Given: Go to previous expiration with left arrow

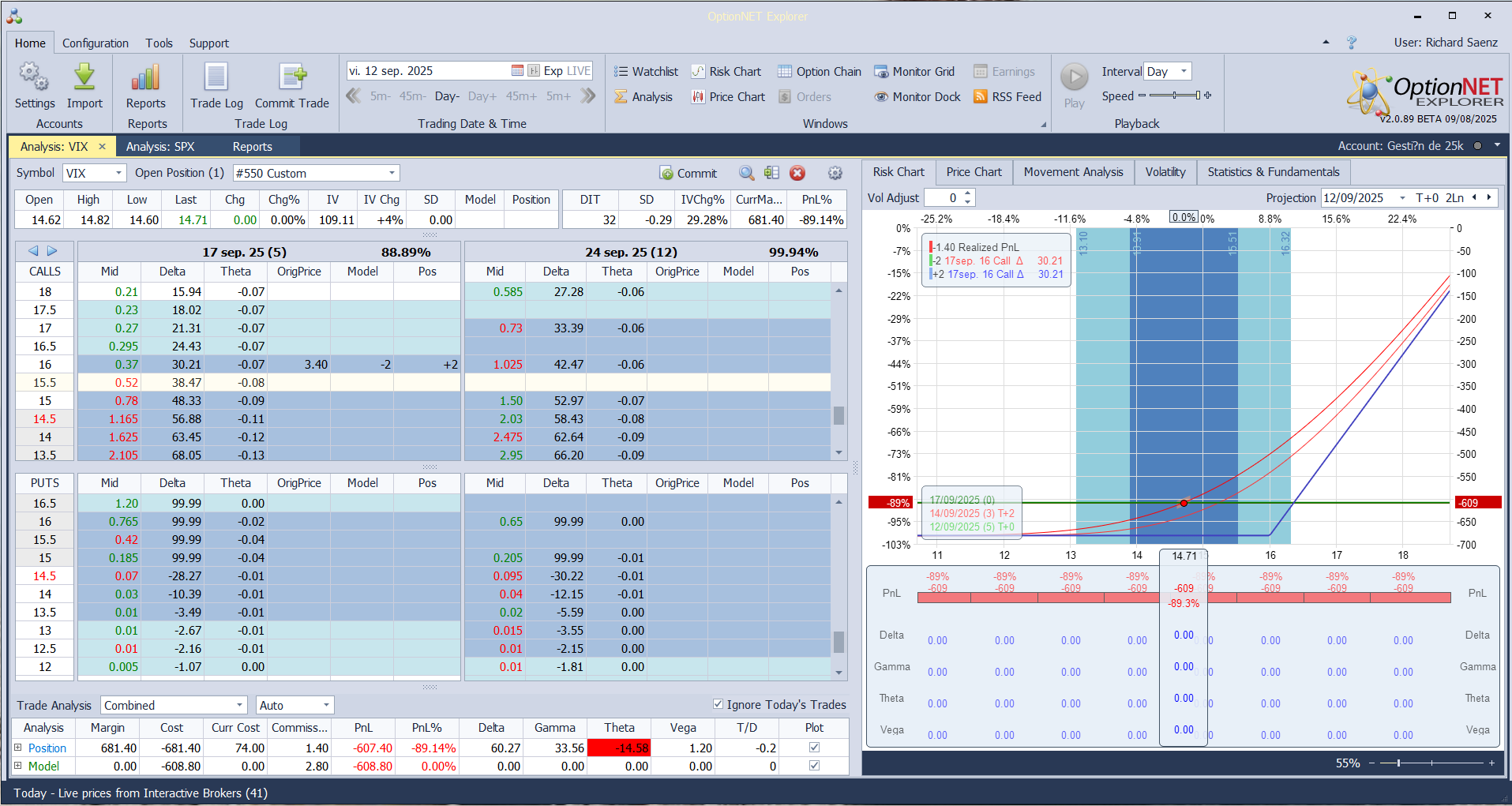Looking at the screenshot, I should pos(33,251).
